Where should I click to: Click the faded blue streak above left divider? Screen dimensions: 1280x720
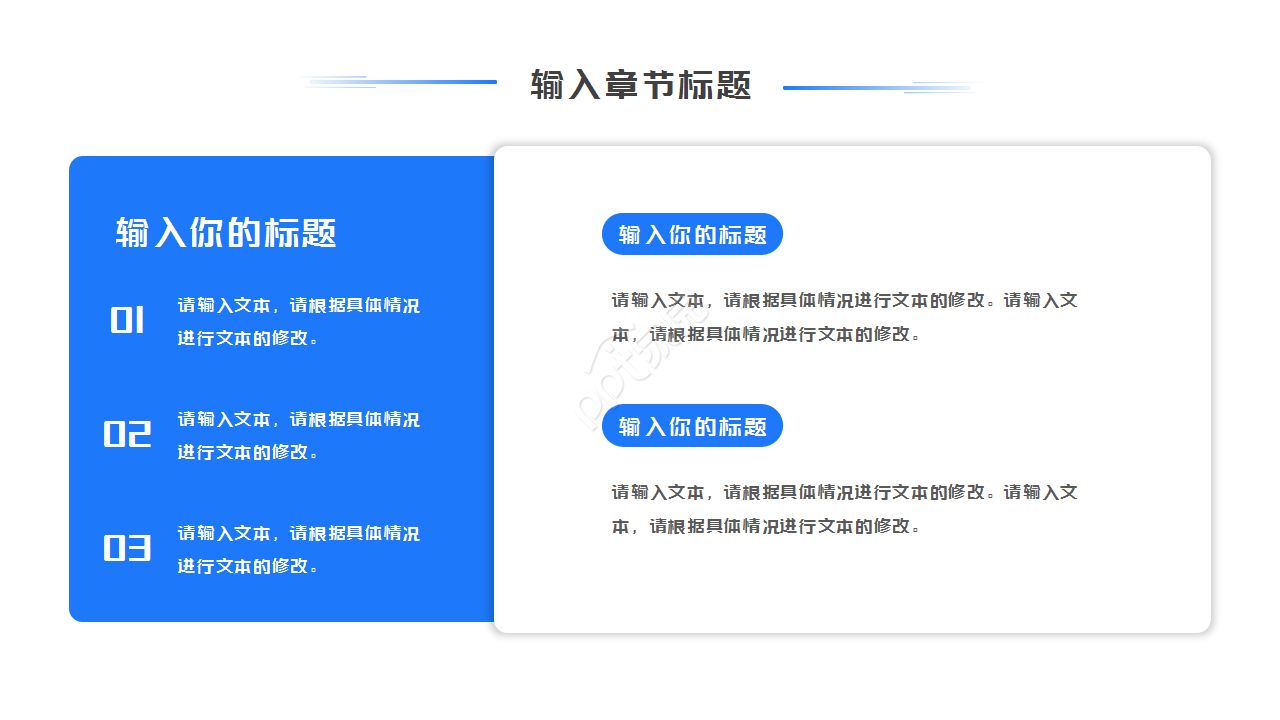[330, 78]
